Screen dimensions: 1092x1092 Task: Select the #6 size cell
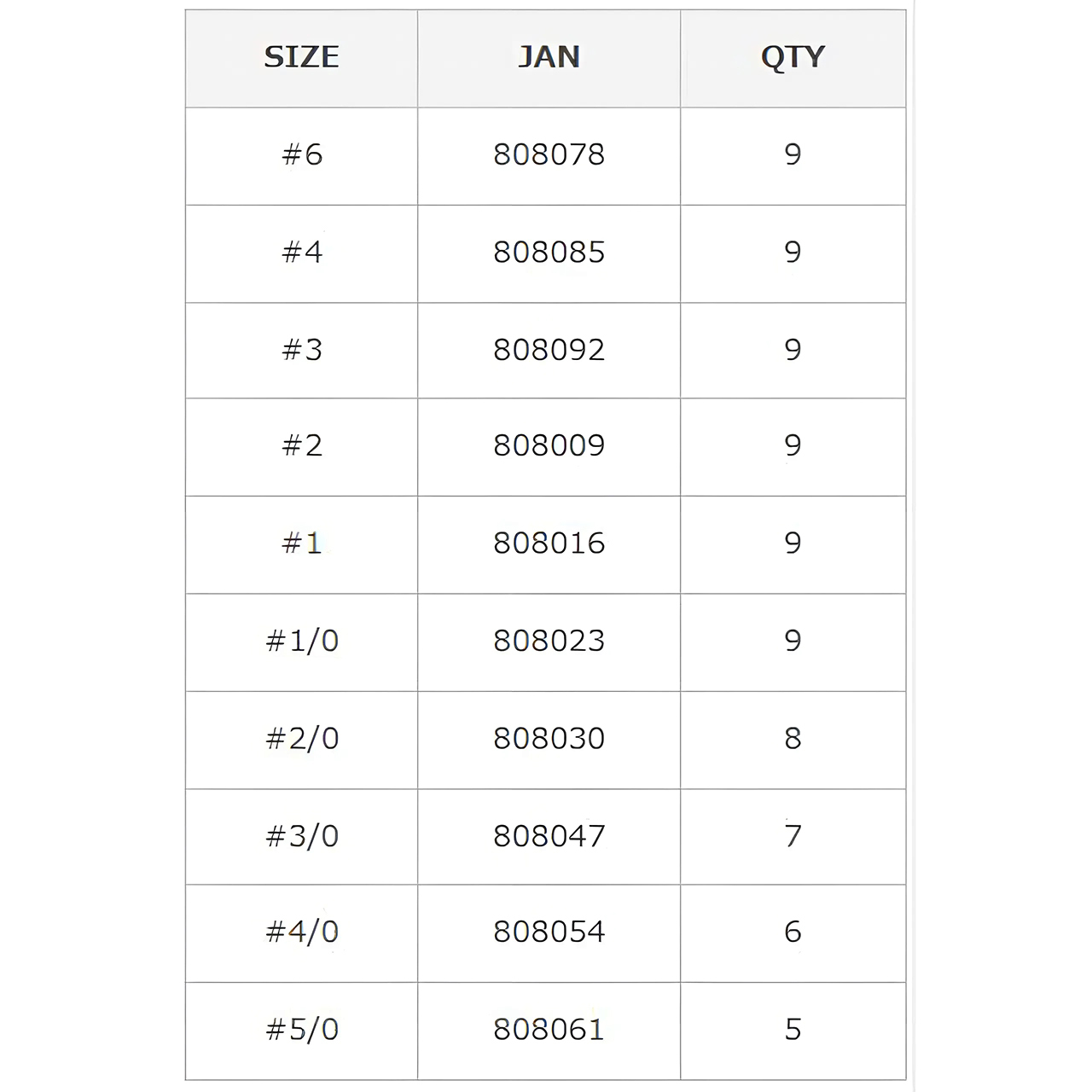point(302,154)
